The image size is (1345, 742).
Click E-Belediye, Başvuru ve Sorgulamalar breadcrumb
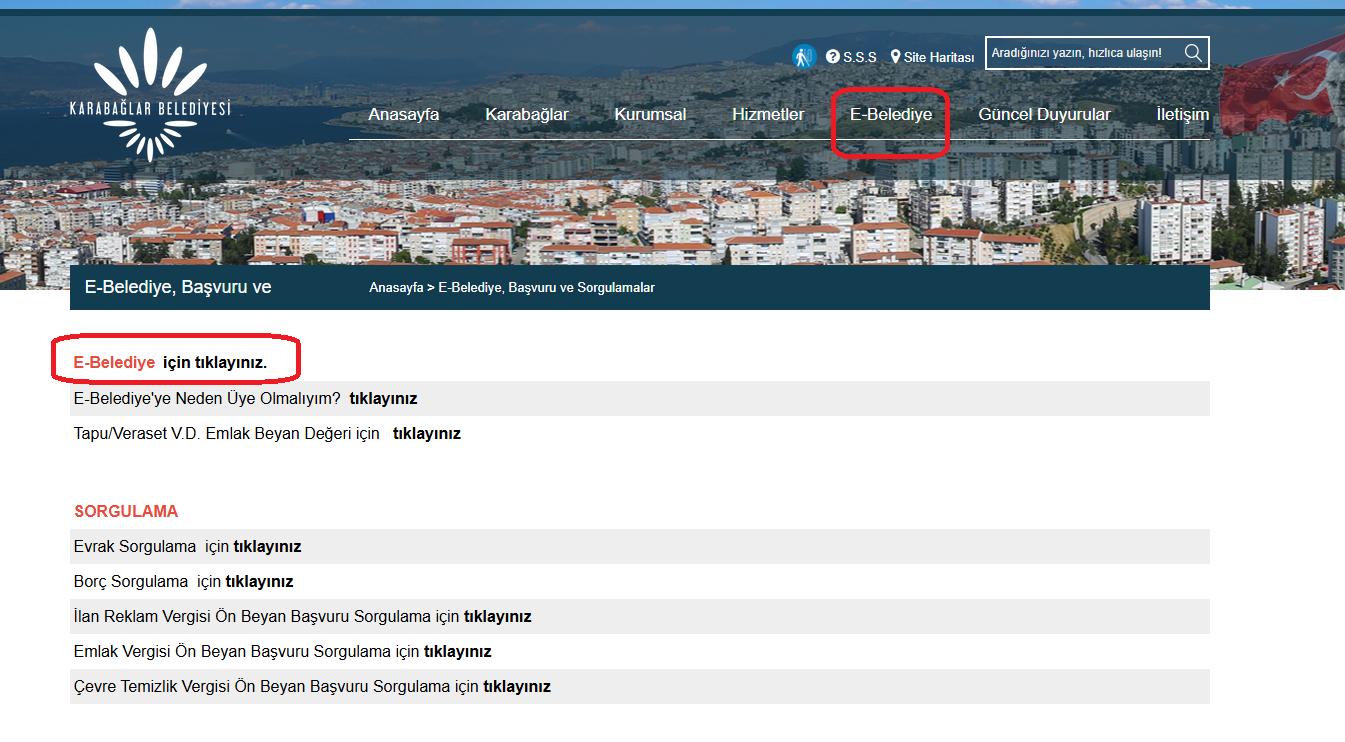pos(546,288)
